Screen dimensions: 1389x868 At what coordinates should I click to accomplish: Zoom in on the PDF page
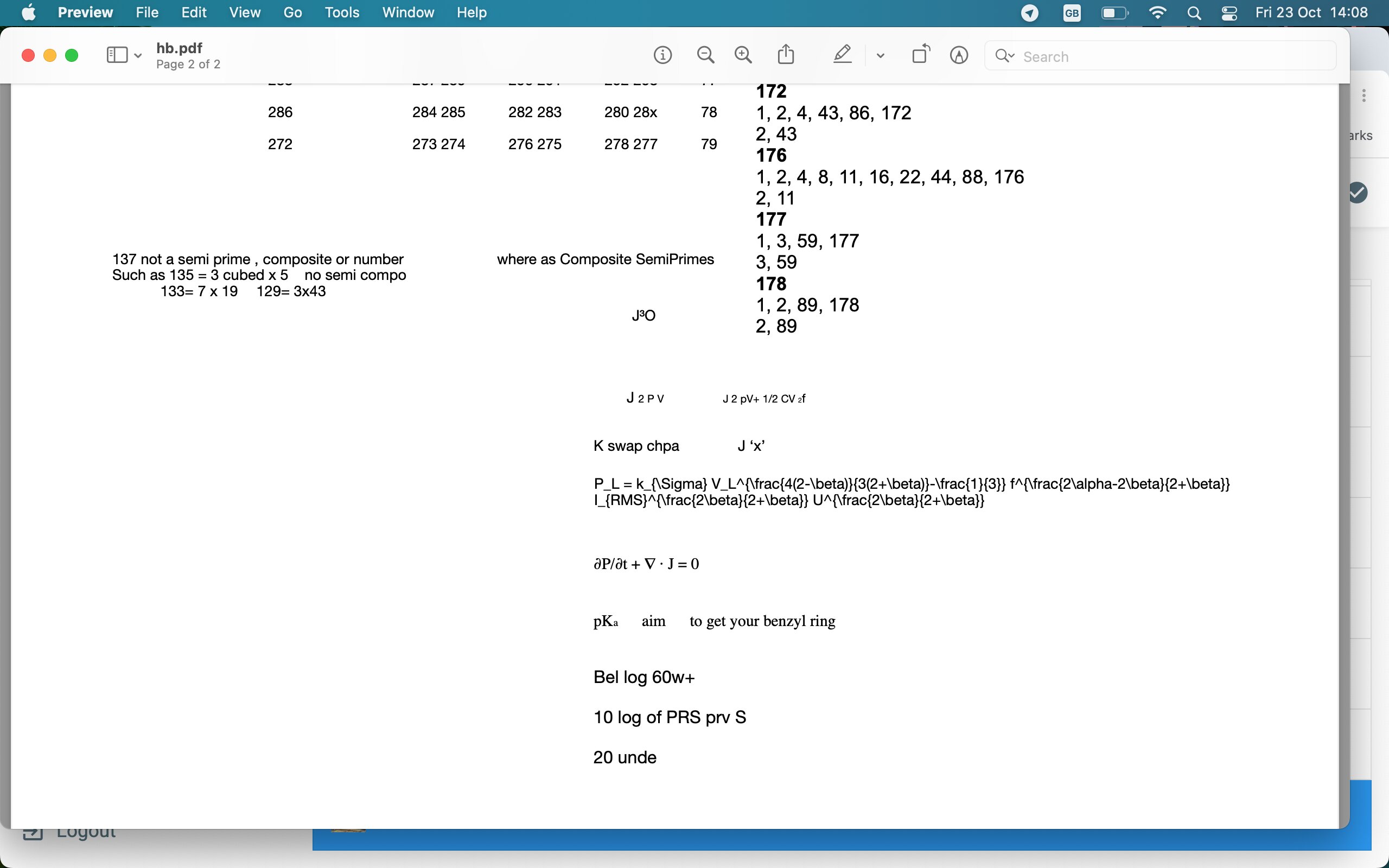click(x=743, y=56)
